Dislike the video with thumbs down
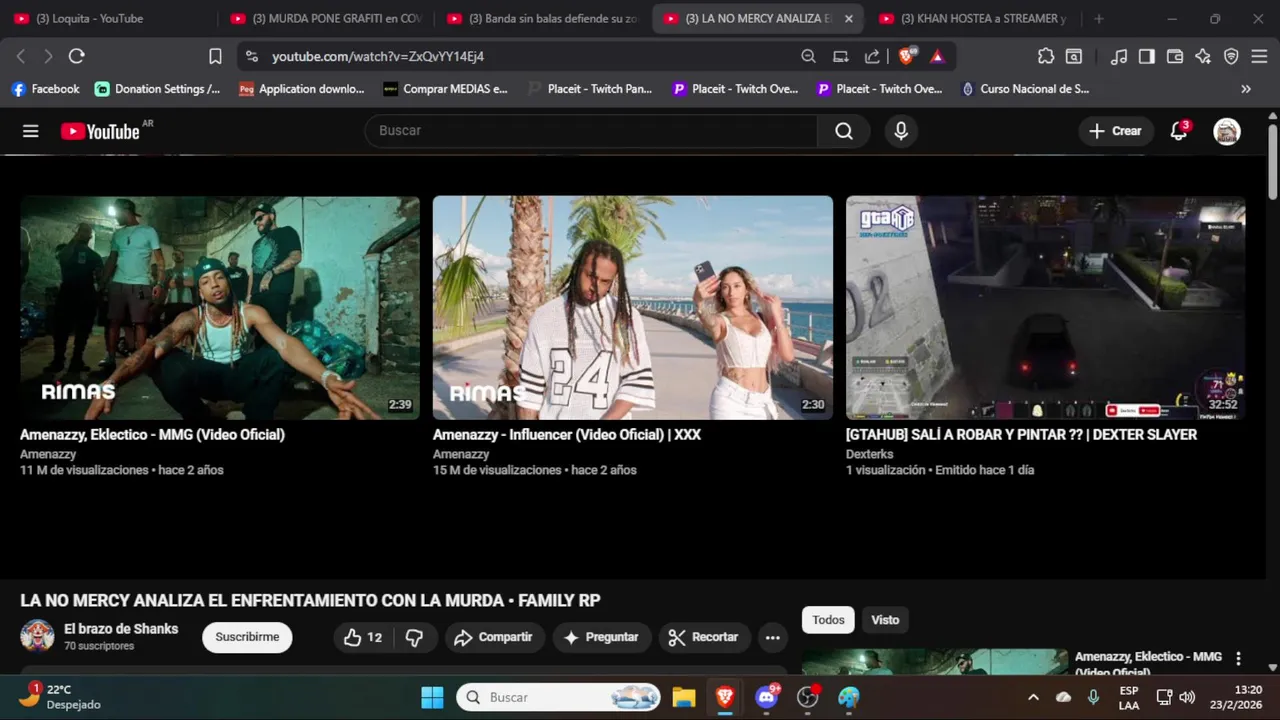 point(414,637)
